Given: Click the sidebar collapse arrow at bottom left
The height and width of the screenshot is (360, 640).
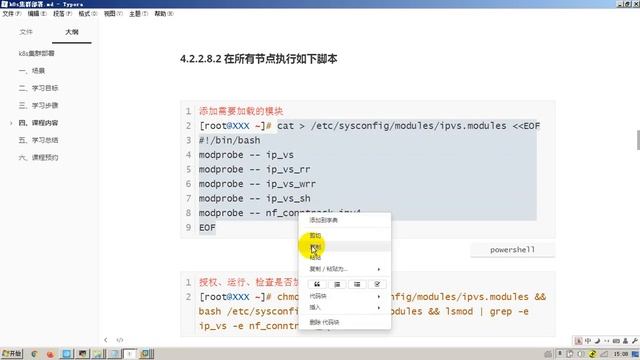Looking at the screenshot, I should pyautogui.click(x=106, y=340).
